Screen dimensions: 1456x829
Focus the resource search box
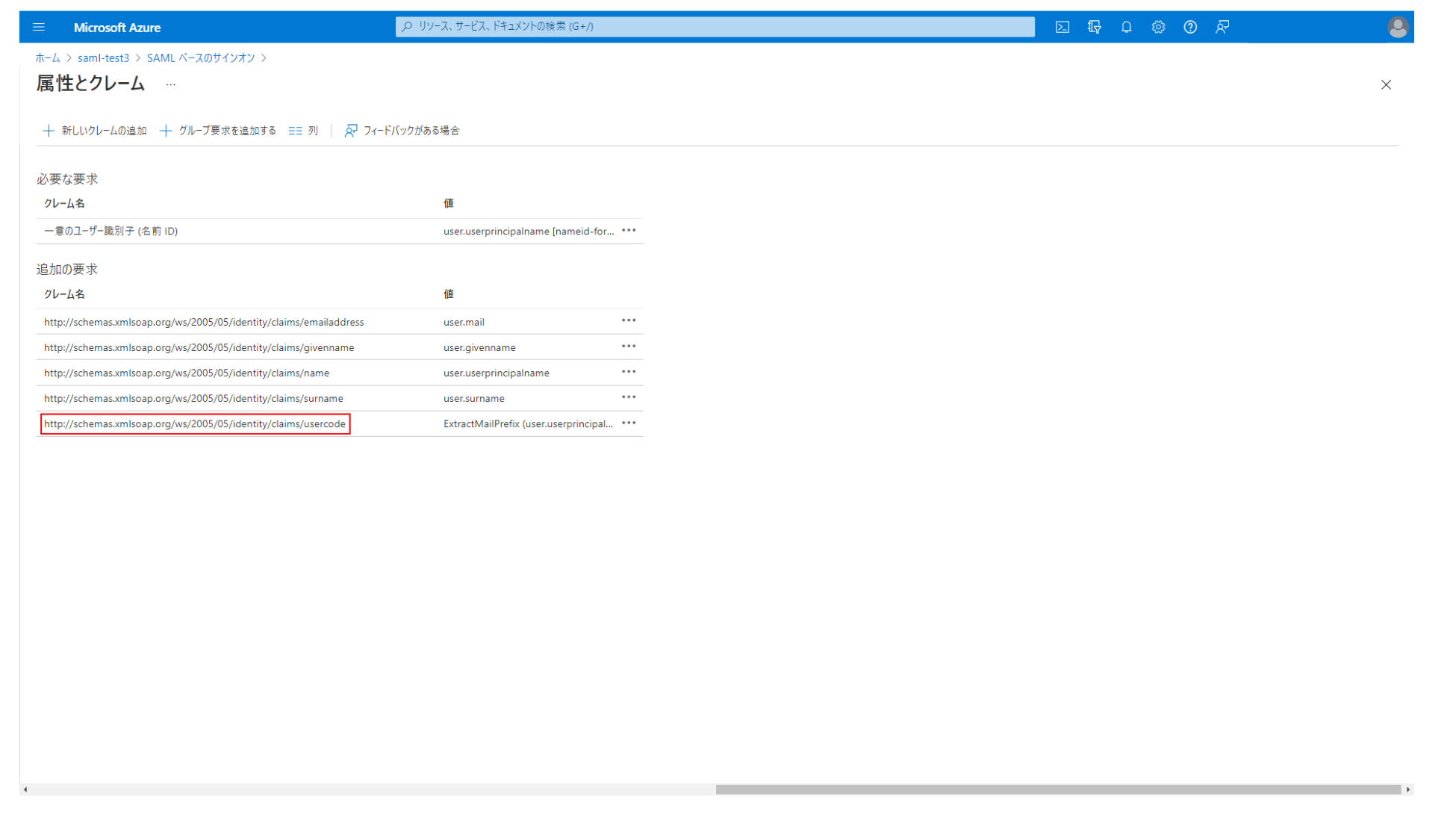point(715,26)
